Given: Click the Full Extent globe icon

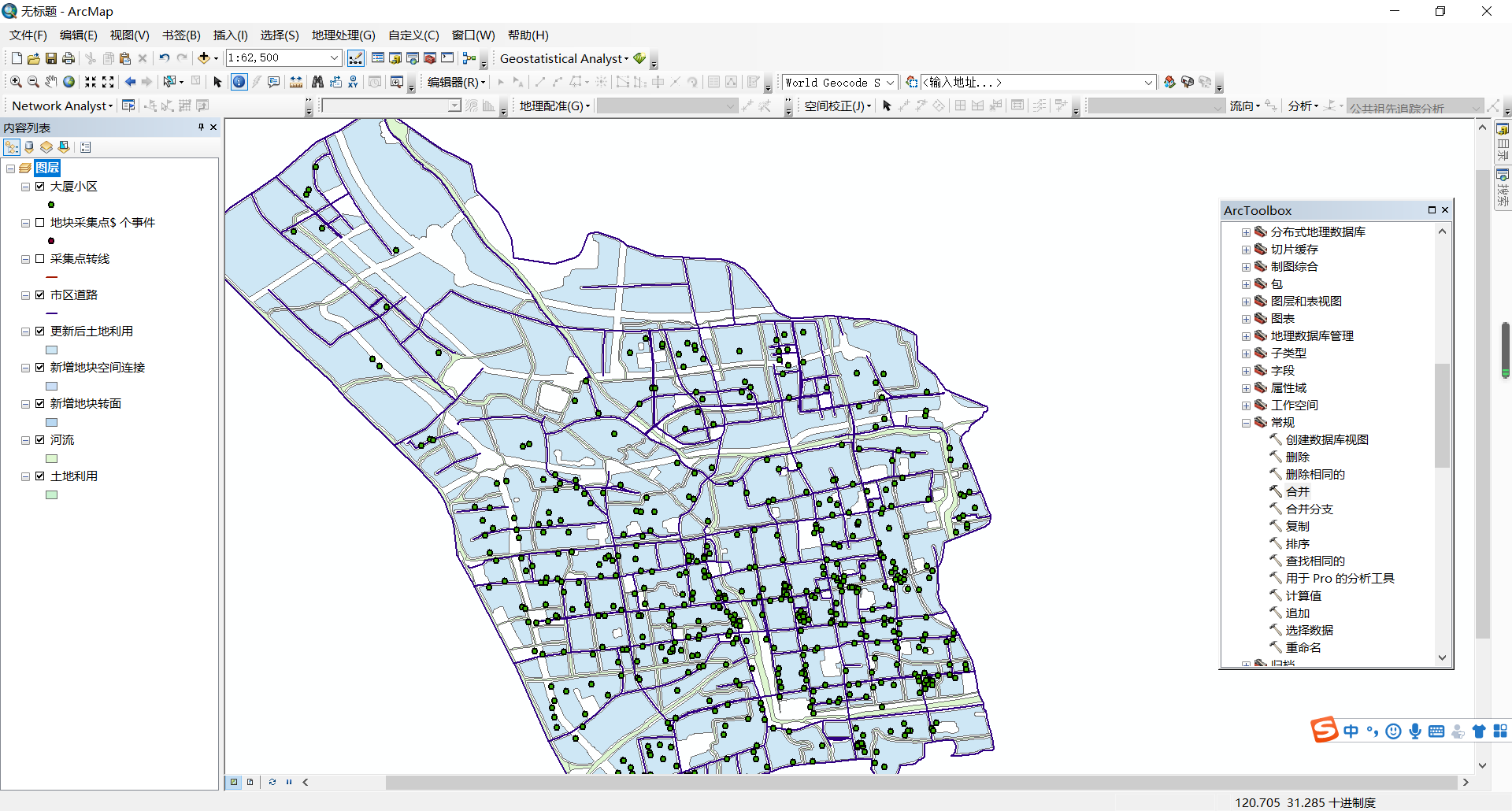Looking at the screenshot, I should click(x=69, y=82).
